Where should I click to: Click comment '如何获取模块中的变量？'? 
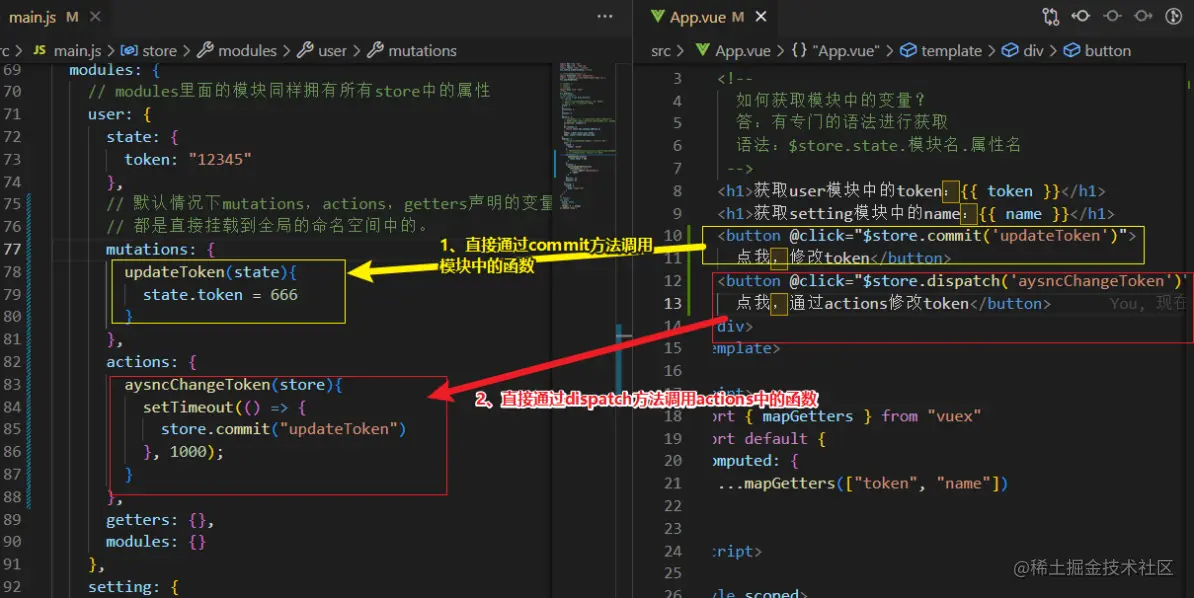832,100
